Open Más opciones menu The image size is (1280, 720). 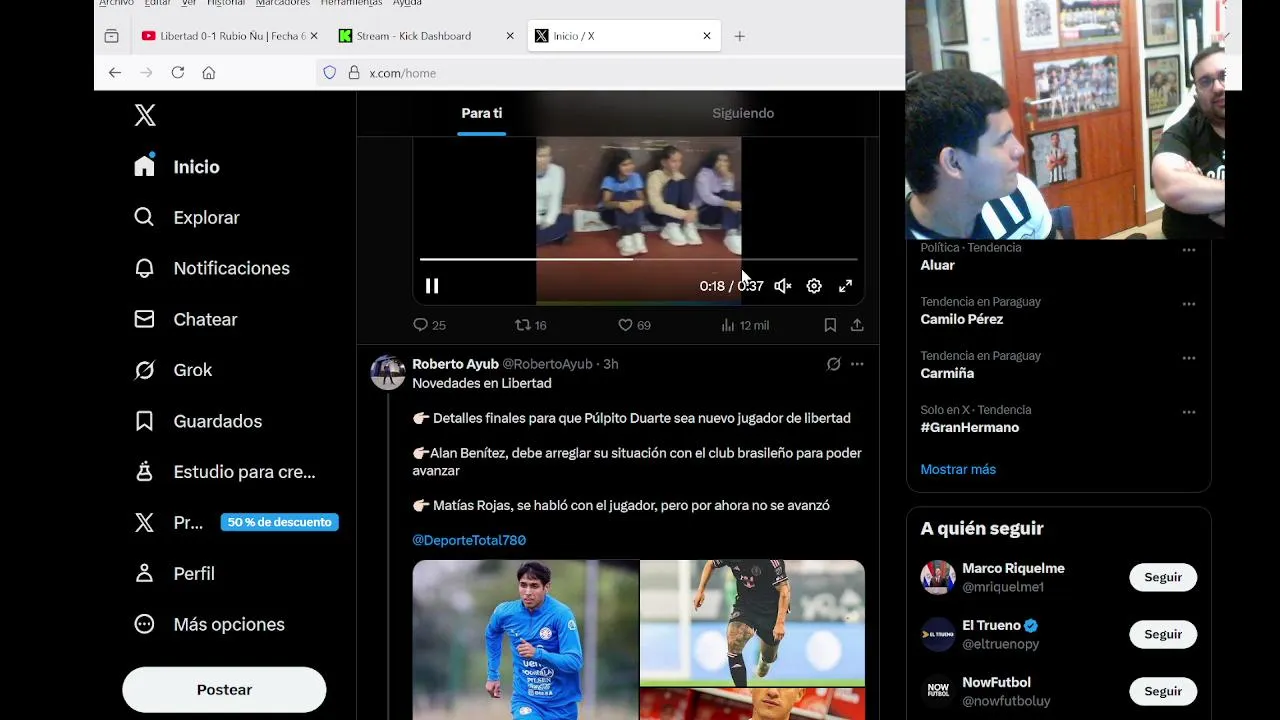tap(210, 624)
